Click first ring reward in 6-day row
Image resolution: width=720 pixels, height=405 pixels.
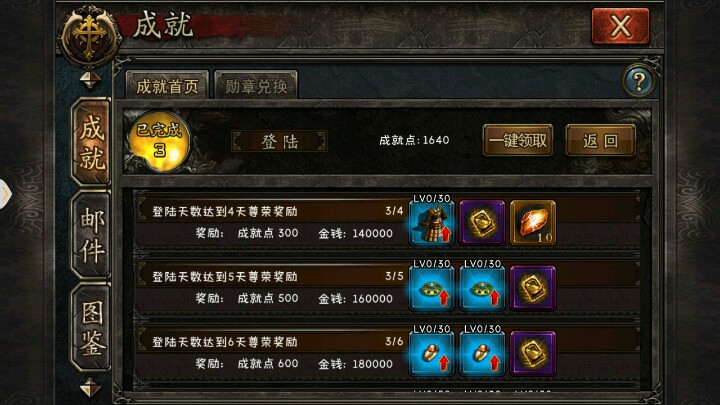432,354
